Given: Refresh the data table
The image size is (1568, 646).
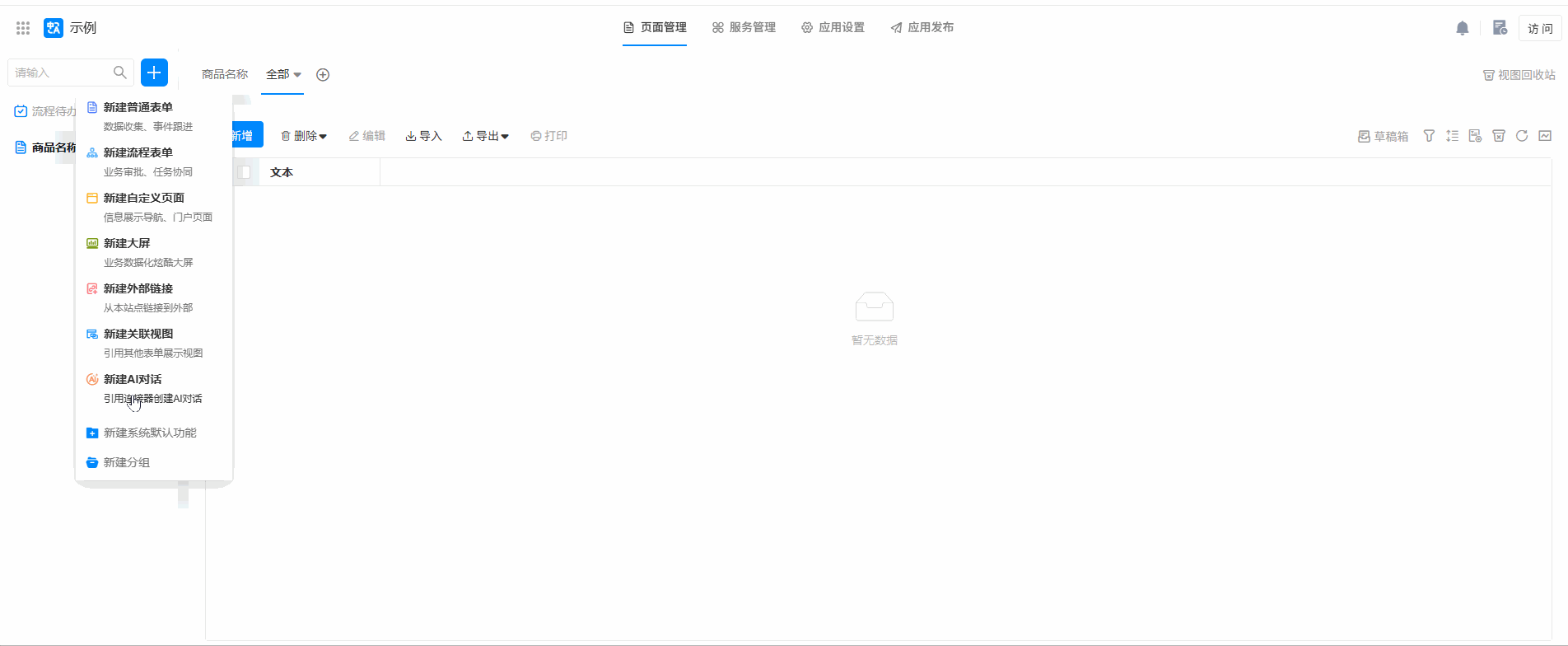Looking at the screenshot, I should (1522, 136).
